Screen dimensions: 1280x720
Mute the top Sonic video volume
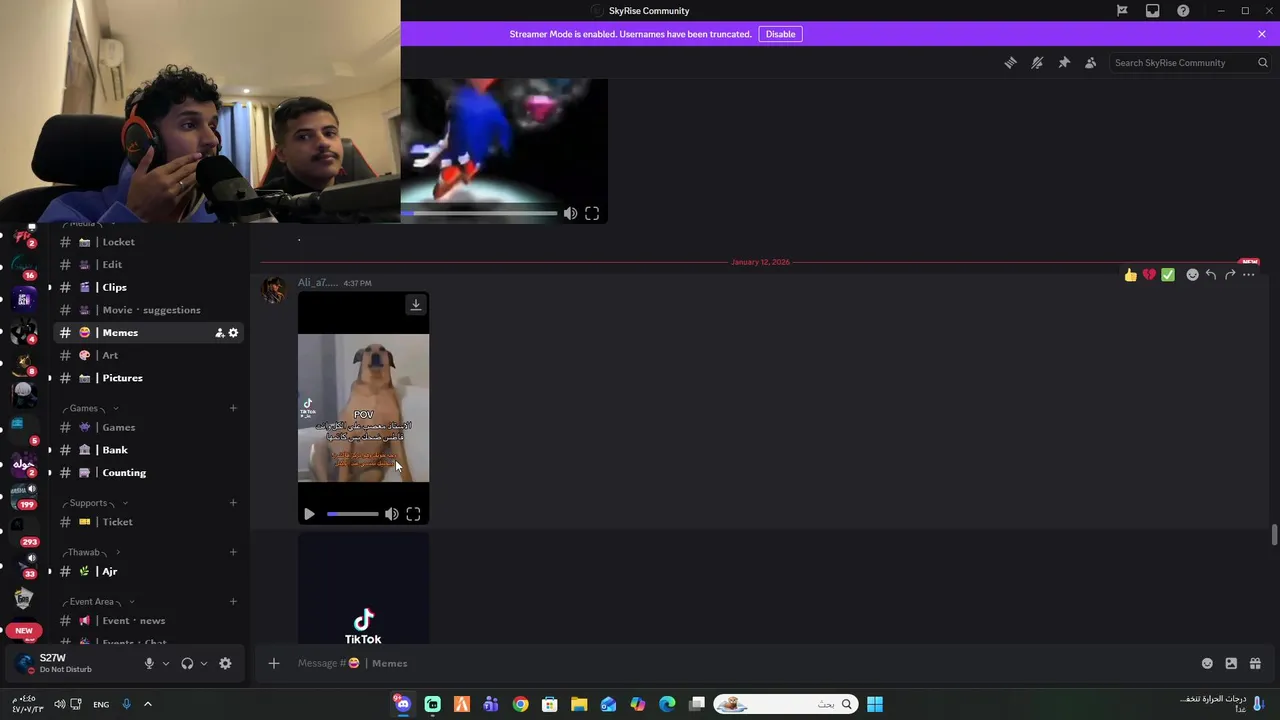point(570,213)
